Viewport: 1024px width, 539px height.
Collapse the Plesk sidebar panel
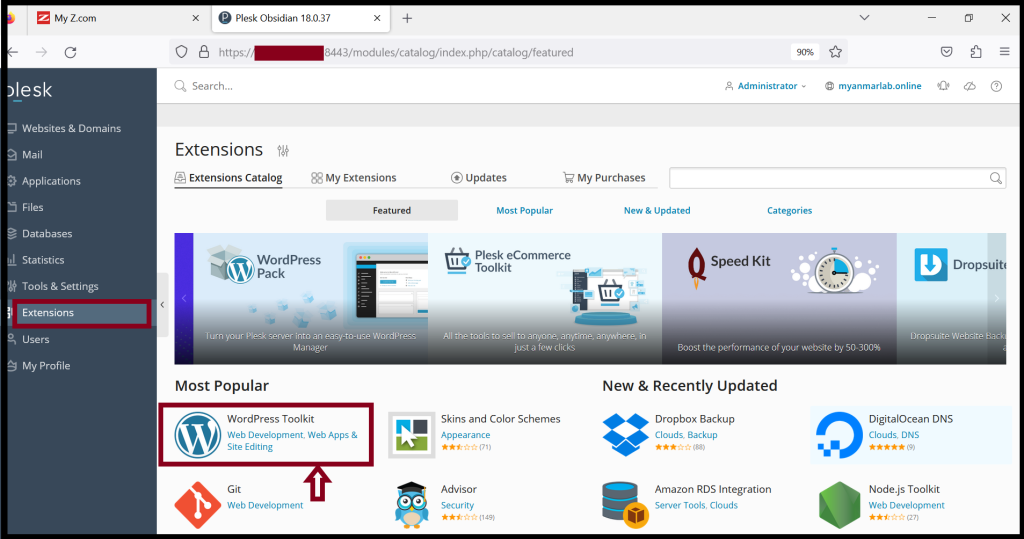(162, 304)
